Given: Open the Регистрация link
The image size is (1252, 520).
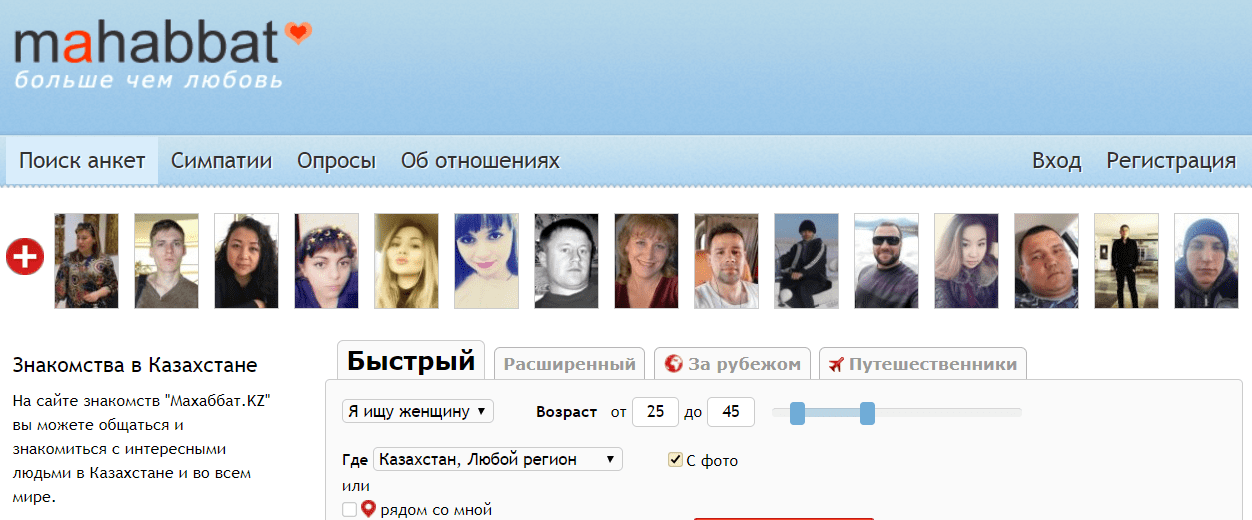Looking at the screenshot, I should click(x=1170, y=161).
